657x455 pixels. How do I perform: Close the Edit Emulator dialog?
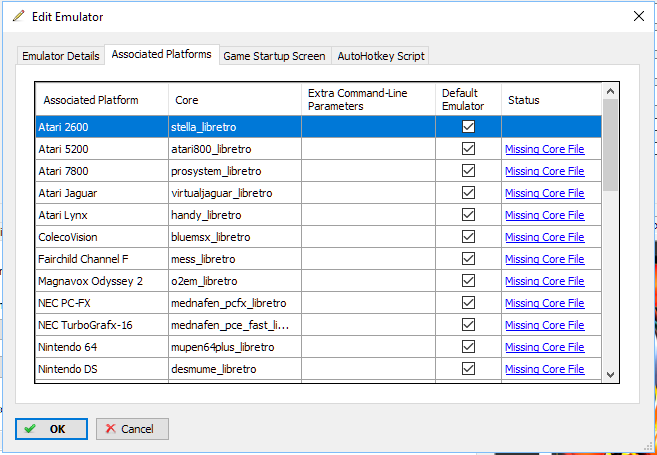click(x=638, y=16)
